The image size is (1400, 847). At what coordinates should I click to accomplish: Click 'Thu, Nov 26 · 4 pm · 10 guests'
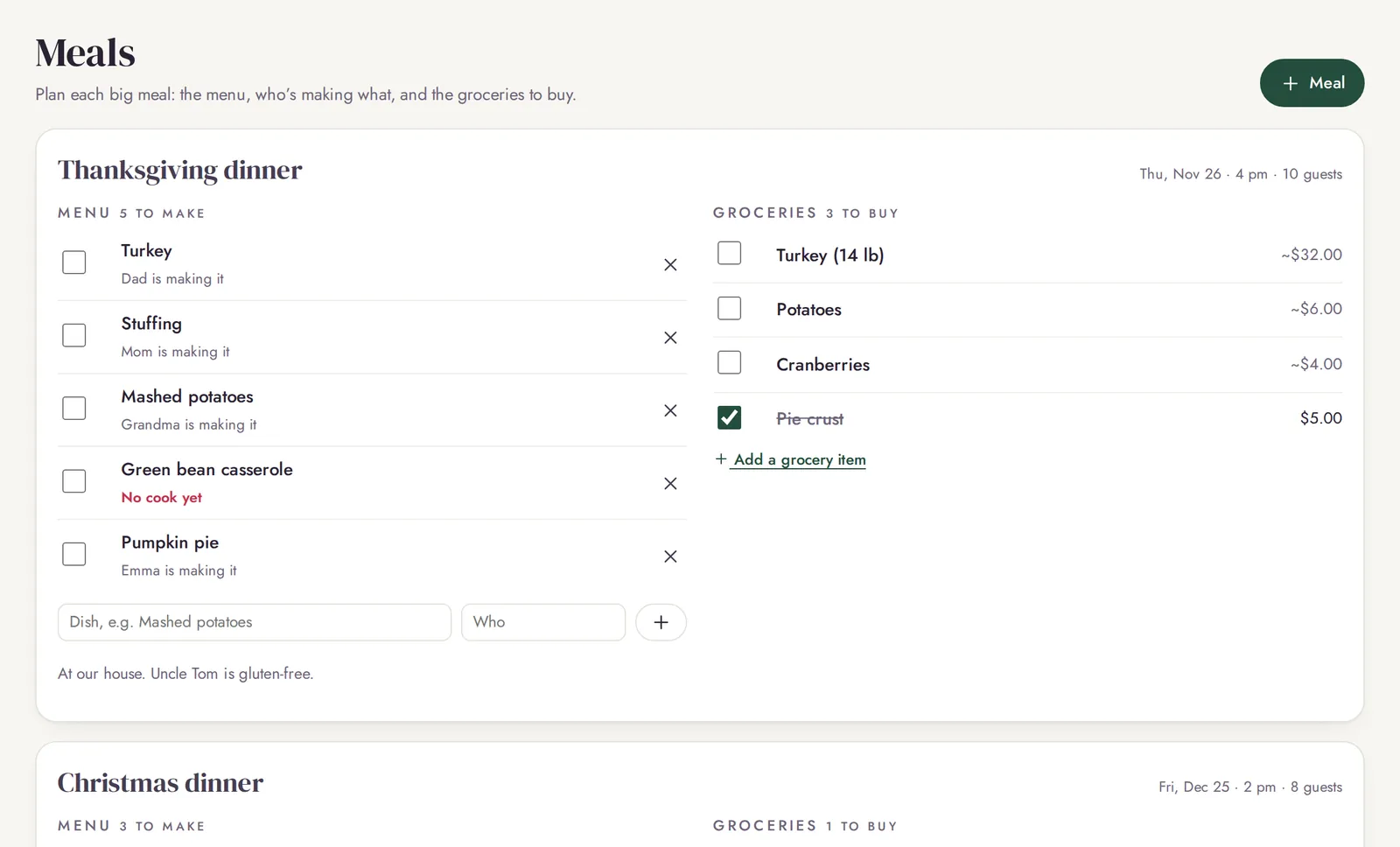1241,174
